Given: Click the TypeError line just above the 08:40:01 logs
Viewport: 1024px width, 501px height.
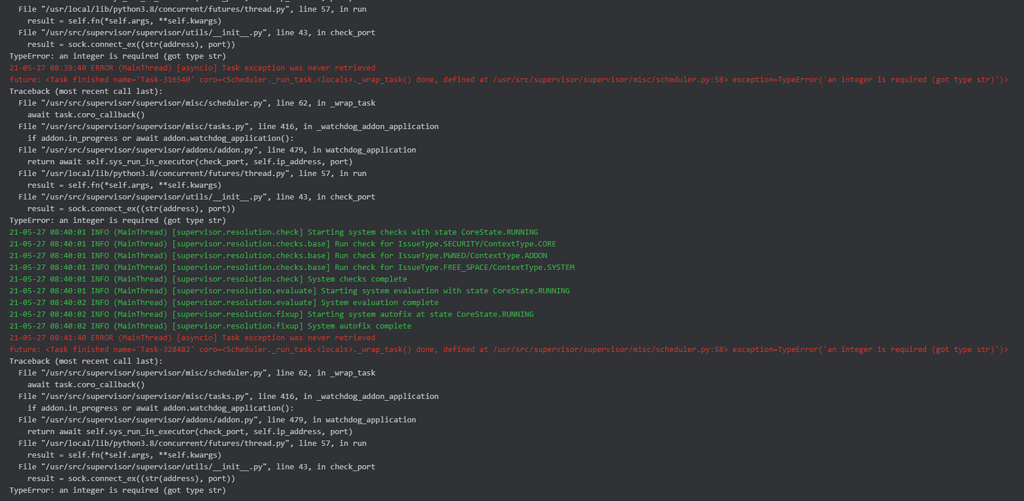Looking at the screenshot, I should click(117, 220).
